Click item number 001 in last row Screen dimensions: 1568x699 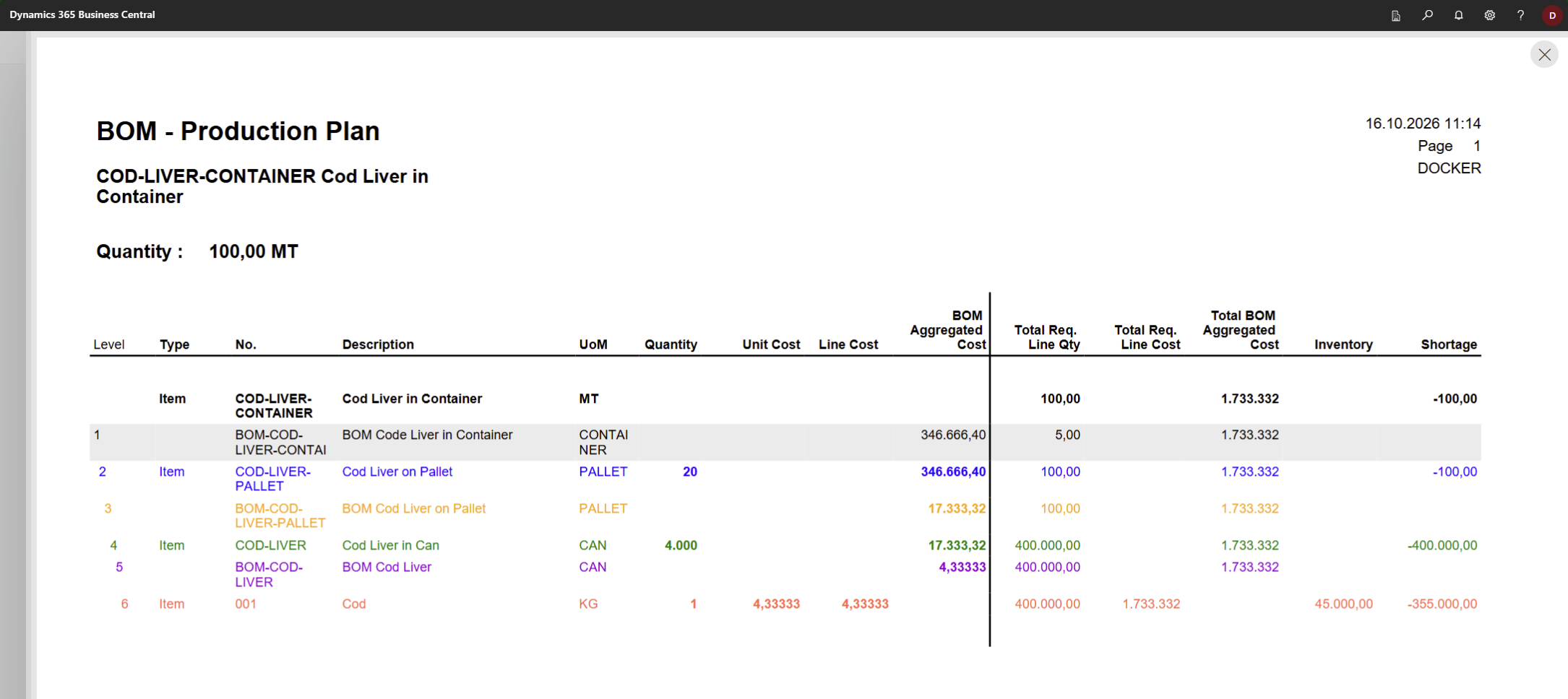coord(246,604)
